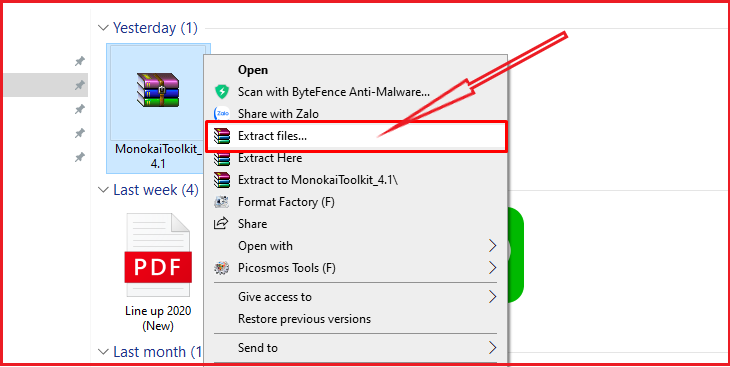Expand the Open with submenu arrow
Image resolution: width=730 pixels, height=367 pixels.
492,245
